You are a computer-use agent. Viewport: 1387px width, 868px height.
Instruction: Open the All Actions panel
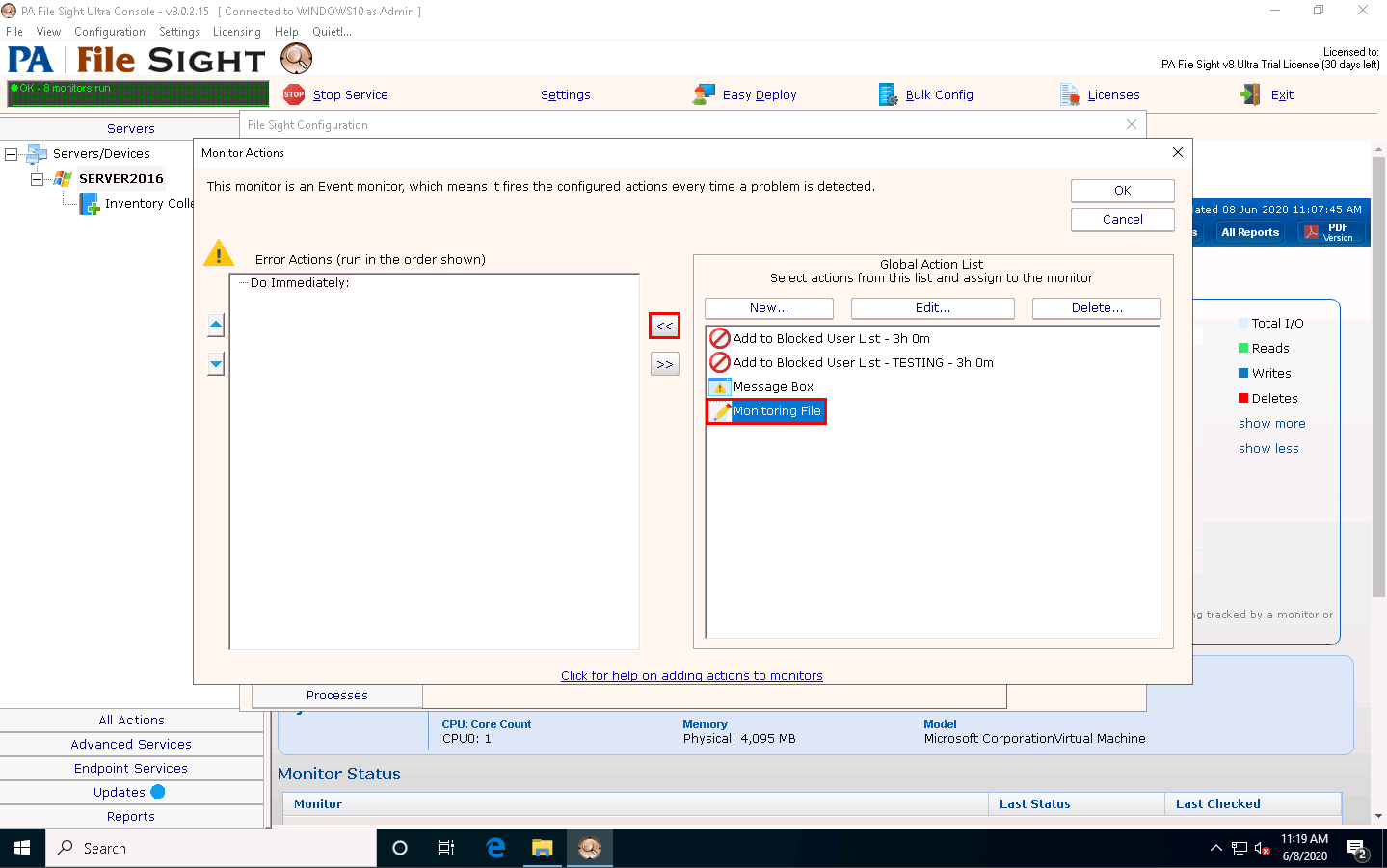point(132,721)
